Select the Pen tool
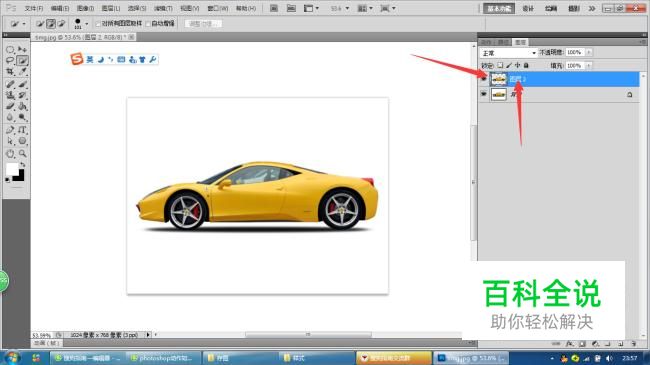650x365 pixels. 10,130
